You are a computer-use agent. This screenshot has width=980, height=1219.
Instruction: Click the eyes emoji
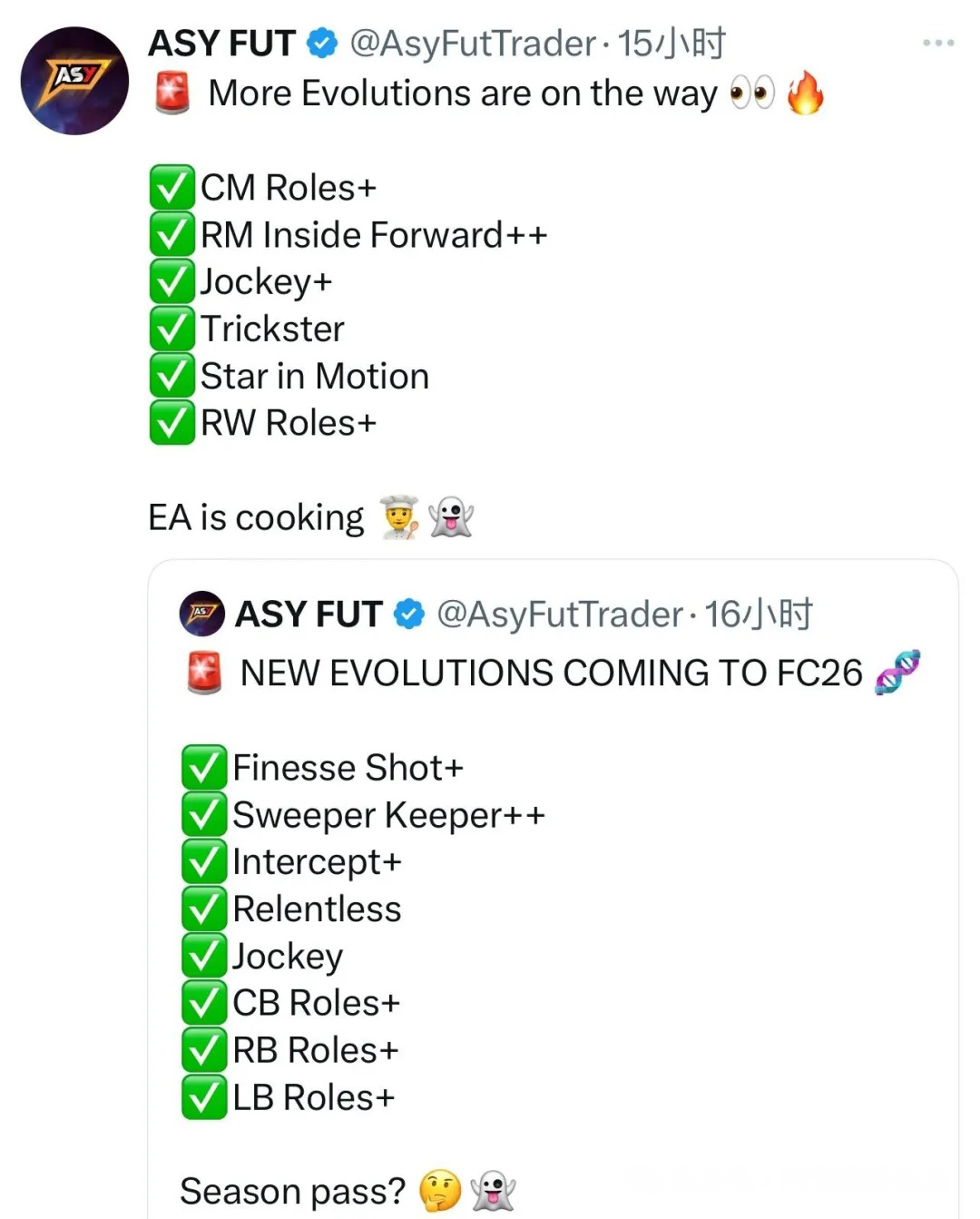[x=752, y=93]
